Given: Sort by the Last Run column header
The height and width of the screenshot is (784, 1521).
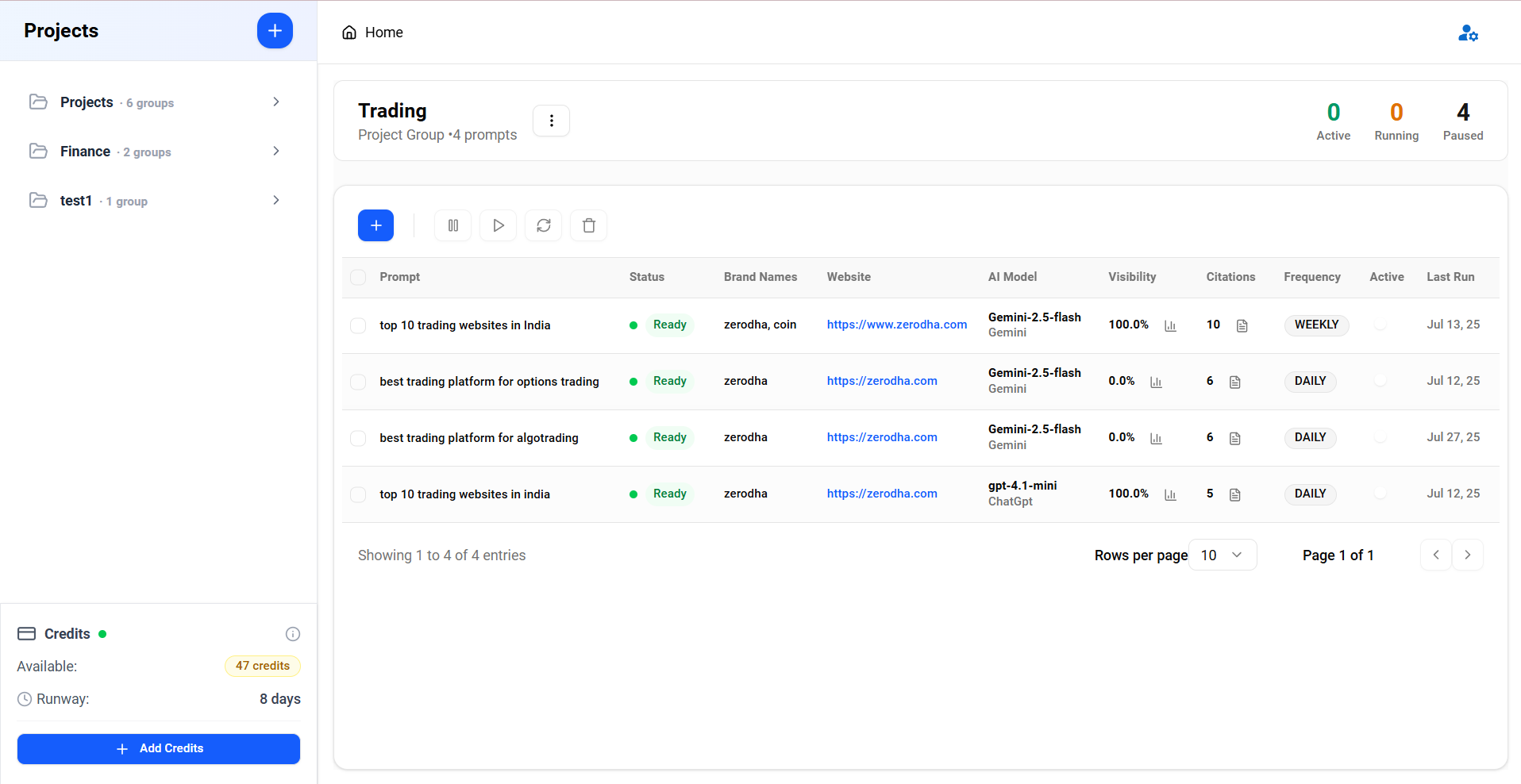Looking at the screenshot, I should (x=1450, y=277).
